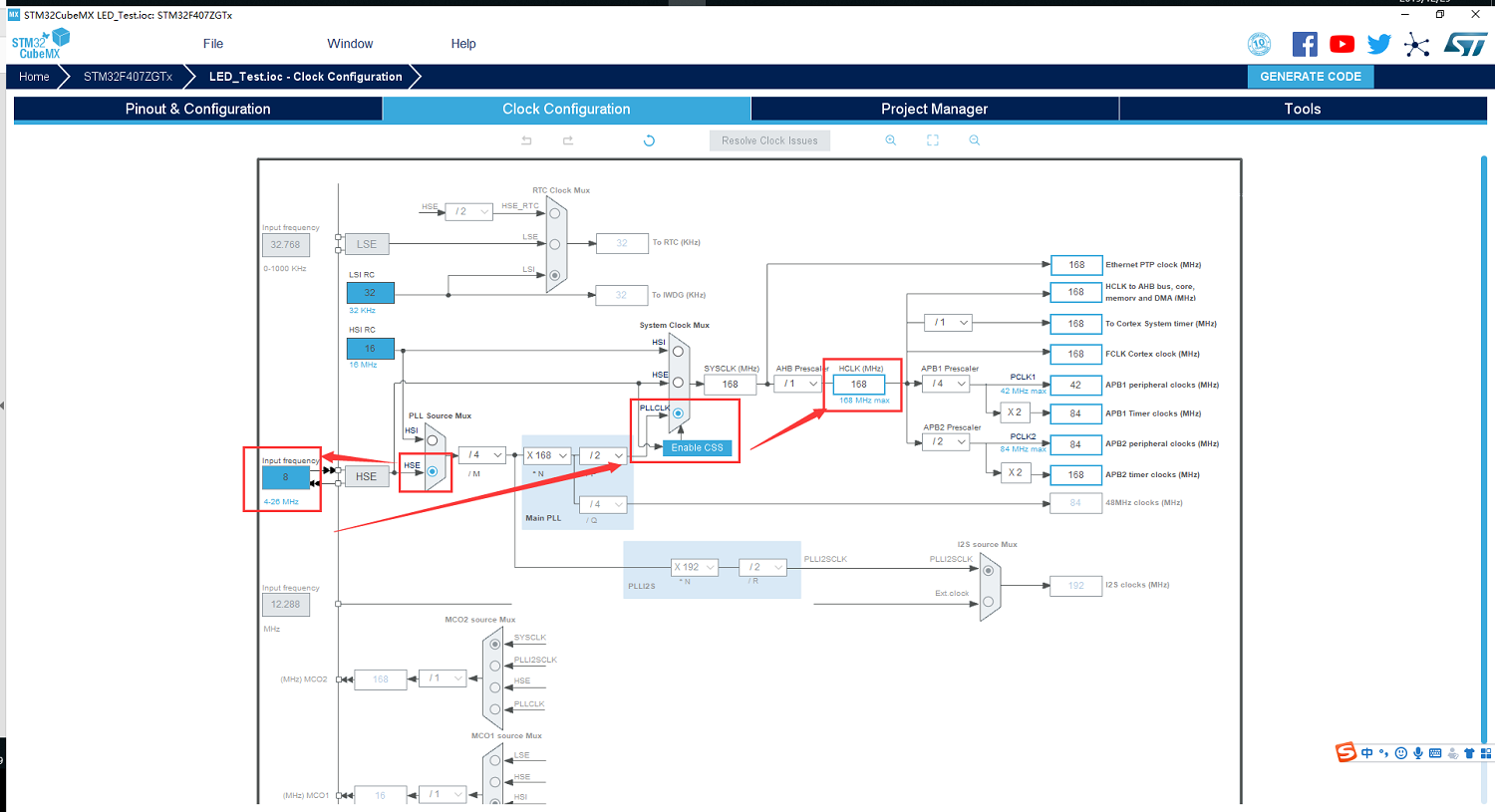Open the Main PLL /P divider dropdown

pos(603,455)
